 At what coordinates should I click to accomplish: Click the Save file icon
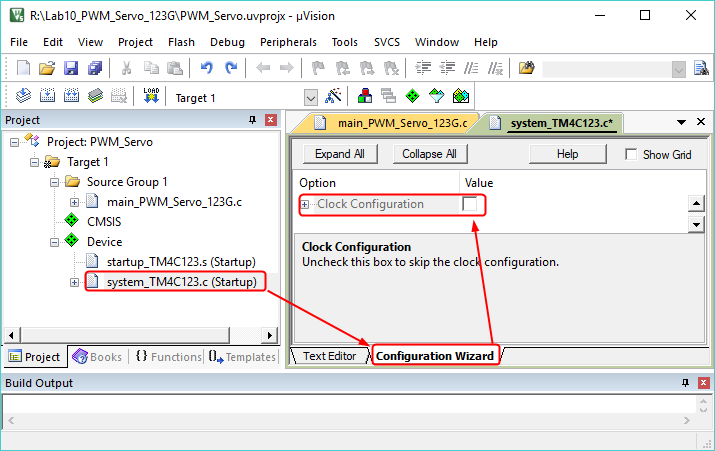click(71, 69)
